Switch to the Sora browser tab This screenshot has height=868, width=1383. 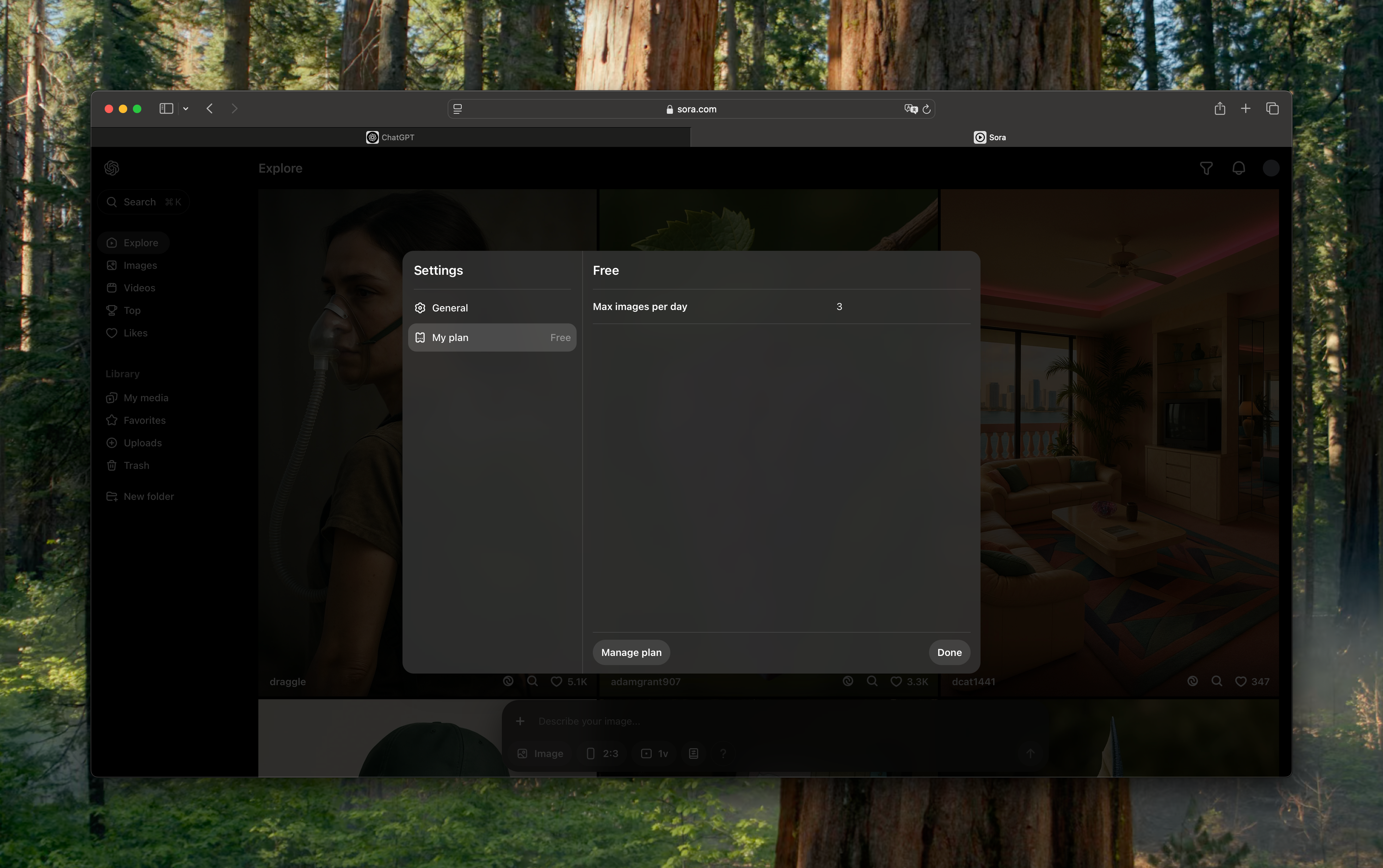tap(991, 137)
